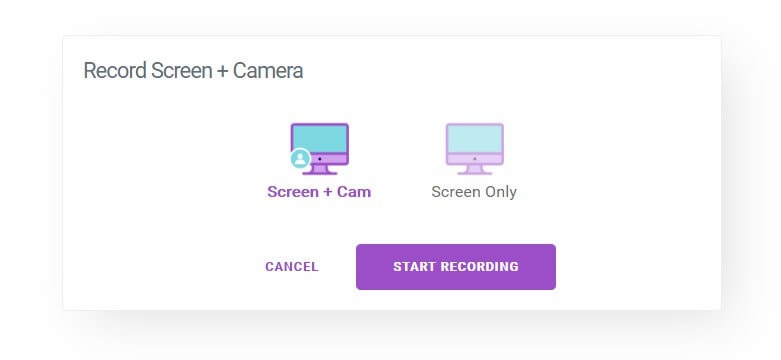Click the word Camera in the heading
781x360 pixels.
tap(268, 71)
